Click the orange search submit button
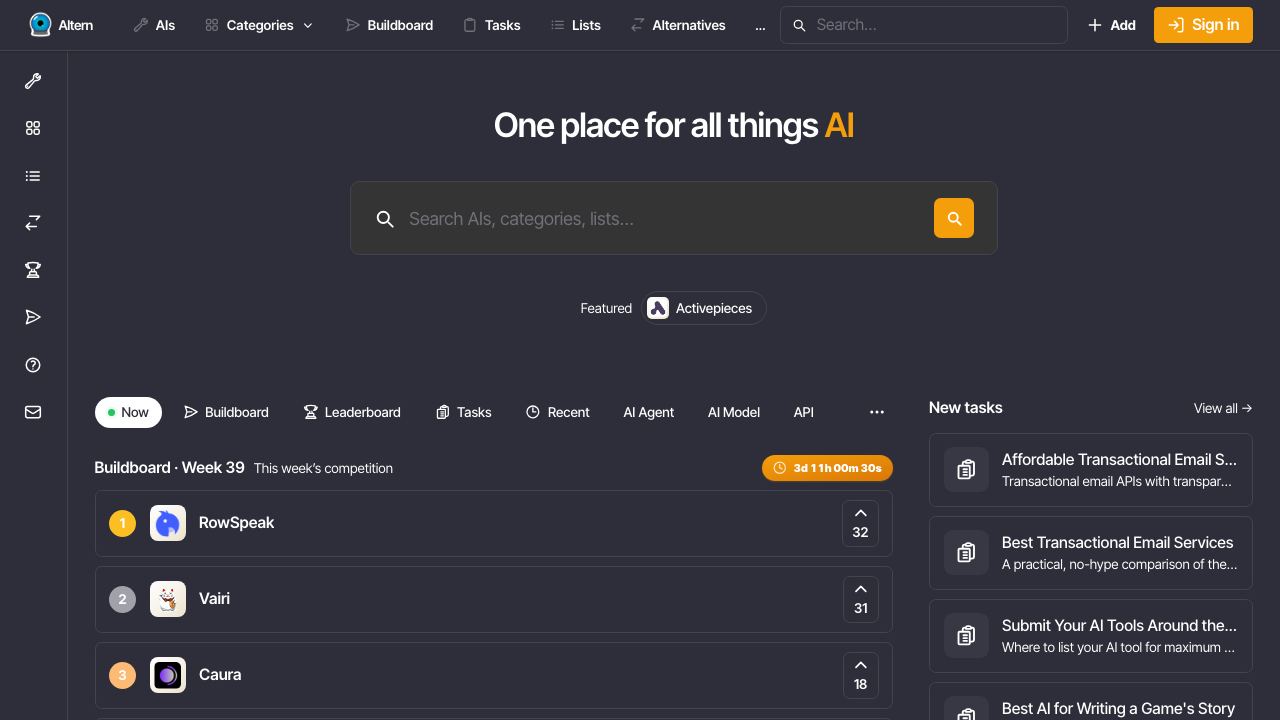The width and height of the screenshot is (1280, 720). (954, 218)
